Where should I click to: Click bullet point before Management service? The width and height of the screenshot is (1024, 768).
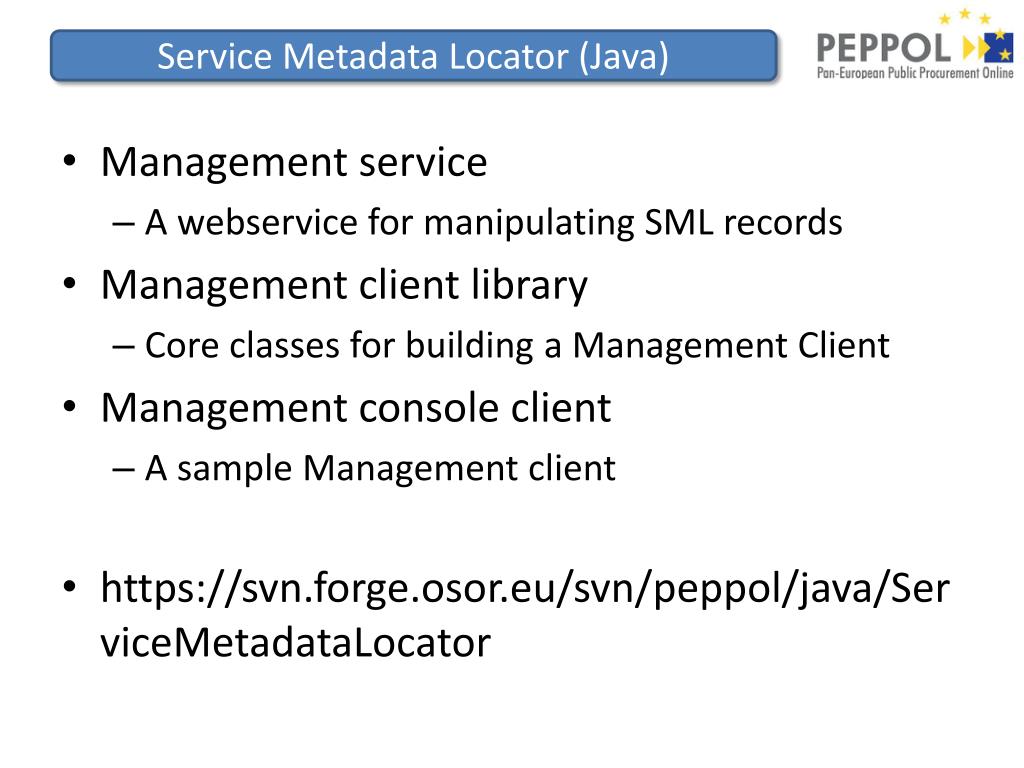coord(70,161)
